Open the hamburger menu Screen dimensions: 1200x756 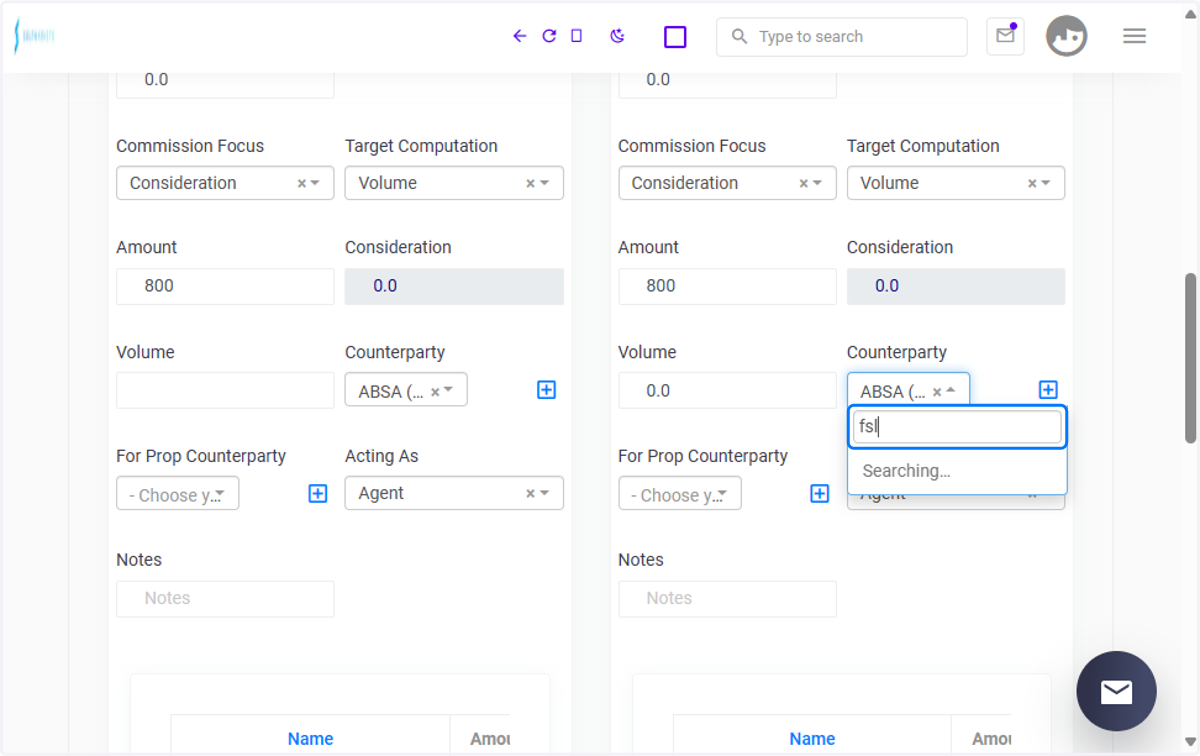1134,36
